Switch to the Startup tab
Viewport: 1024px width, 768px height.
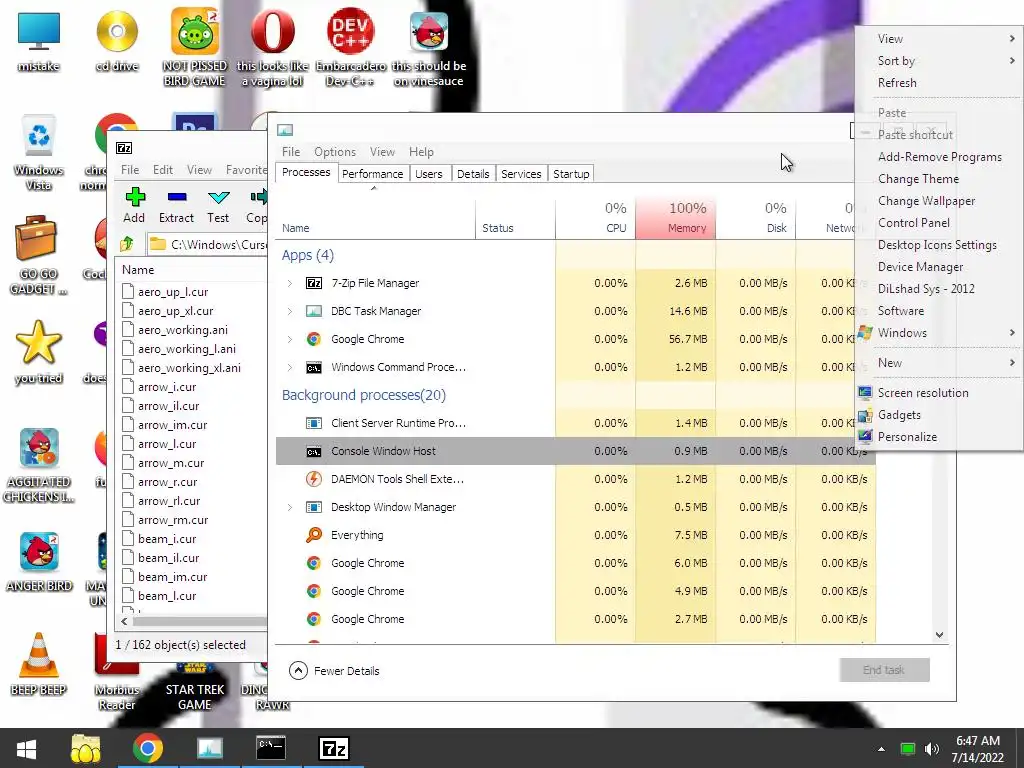pyautogui.click(x=571, y=174)
